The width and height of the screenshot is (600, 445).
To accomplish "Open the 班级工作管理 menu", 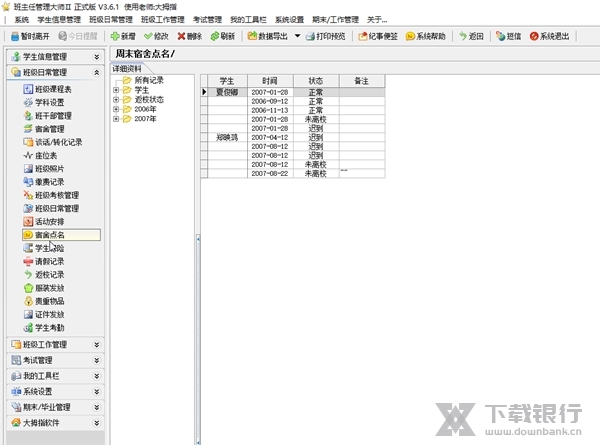I will pyautogui.click(x=163, y=20).
